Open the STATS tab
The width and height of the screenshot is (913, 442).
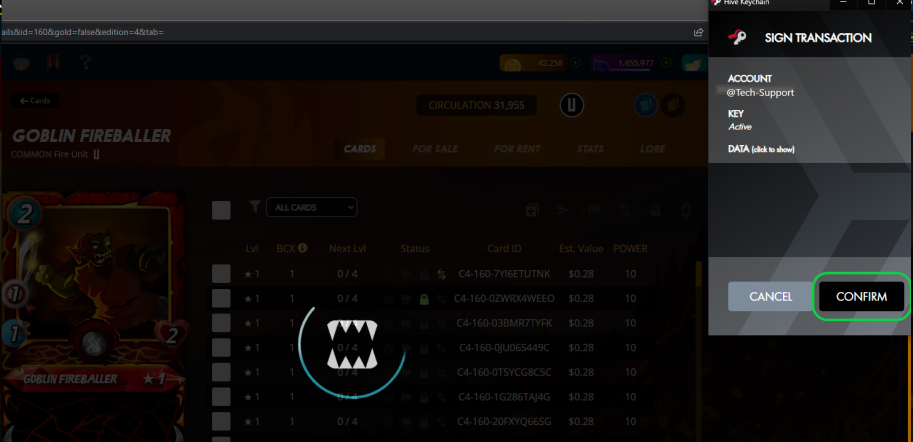click(x=590, y=149)
